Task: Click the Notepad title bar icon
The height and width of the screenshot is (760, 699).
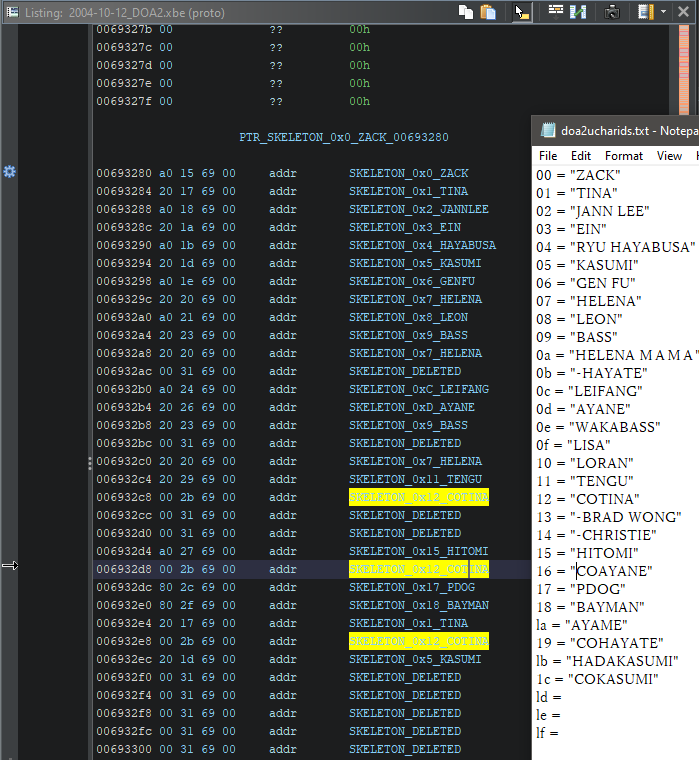Action: (x=548, y=130)
